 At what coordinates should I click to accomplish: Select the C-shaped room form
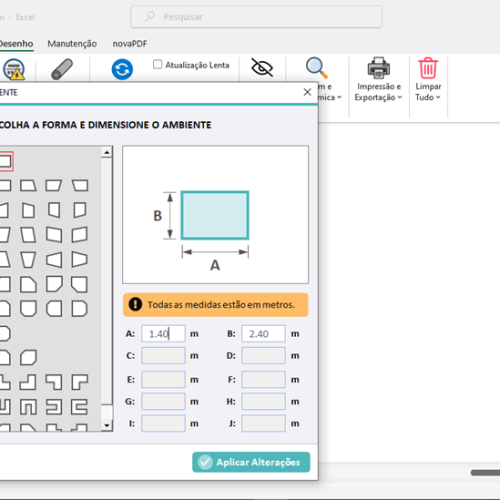[x=79, y=407]
